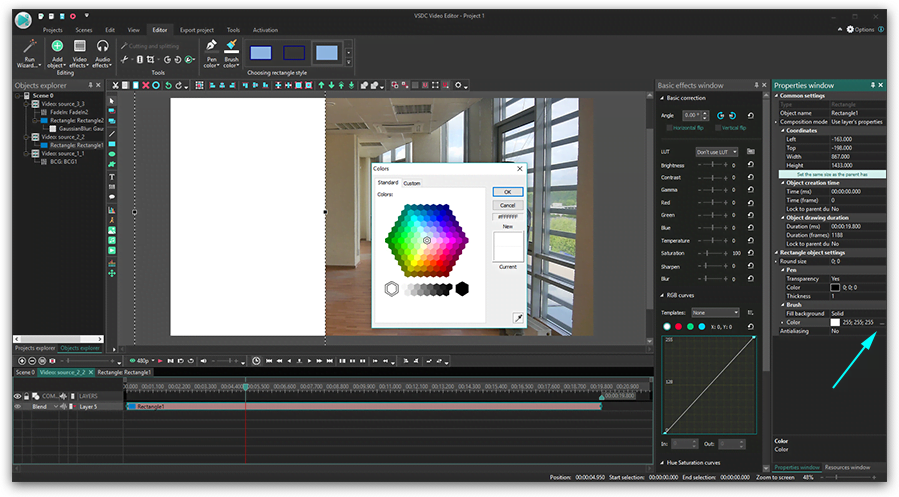
Task: Open the Export project ribbon tab
Action: [x=197, y=30]
